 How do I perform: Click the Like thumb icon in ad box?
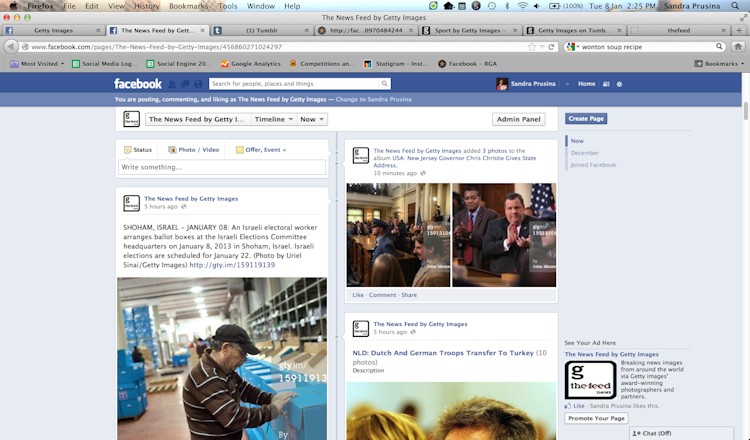[568, 406]
